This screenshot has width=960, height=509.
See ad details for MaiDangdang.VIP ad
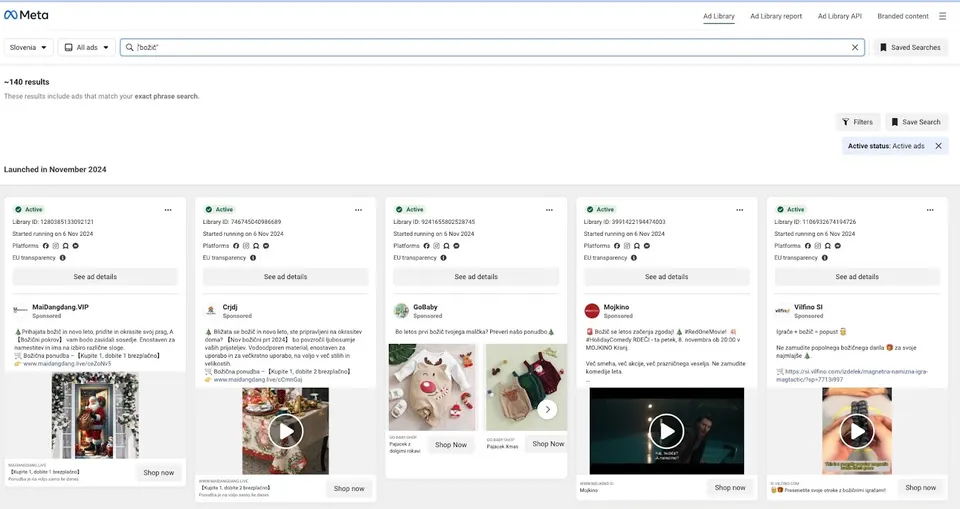95,277
